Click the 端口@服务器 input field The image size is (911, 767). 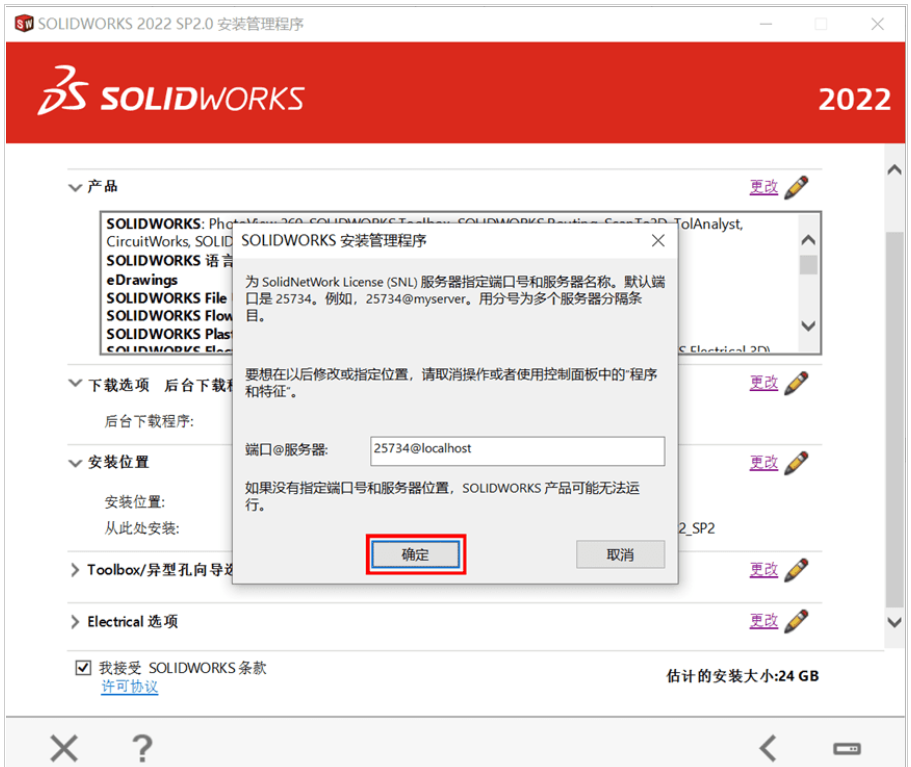[x=517, y=451]
